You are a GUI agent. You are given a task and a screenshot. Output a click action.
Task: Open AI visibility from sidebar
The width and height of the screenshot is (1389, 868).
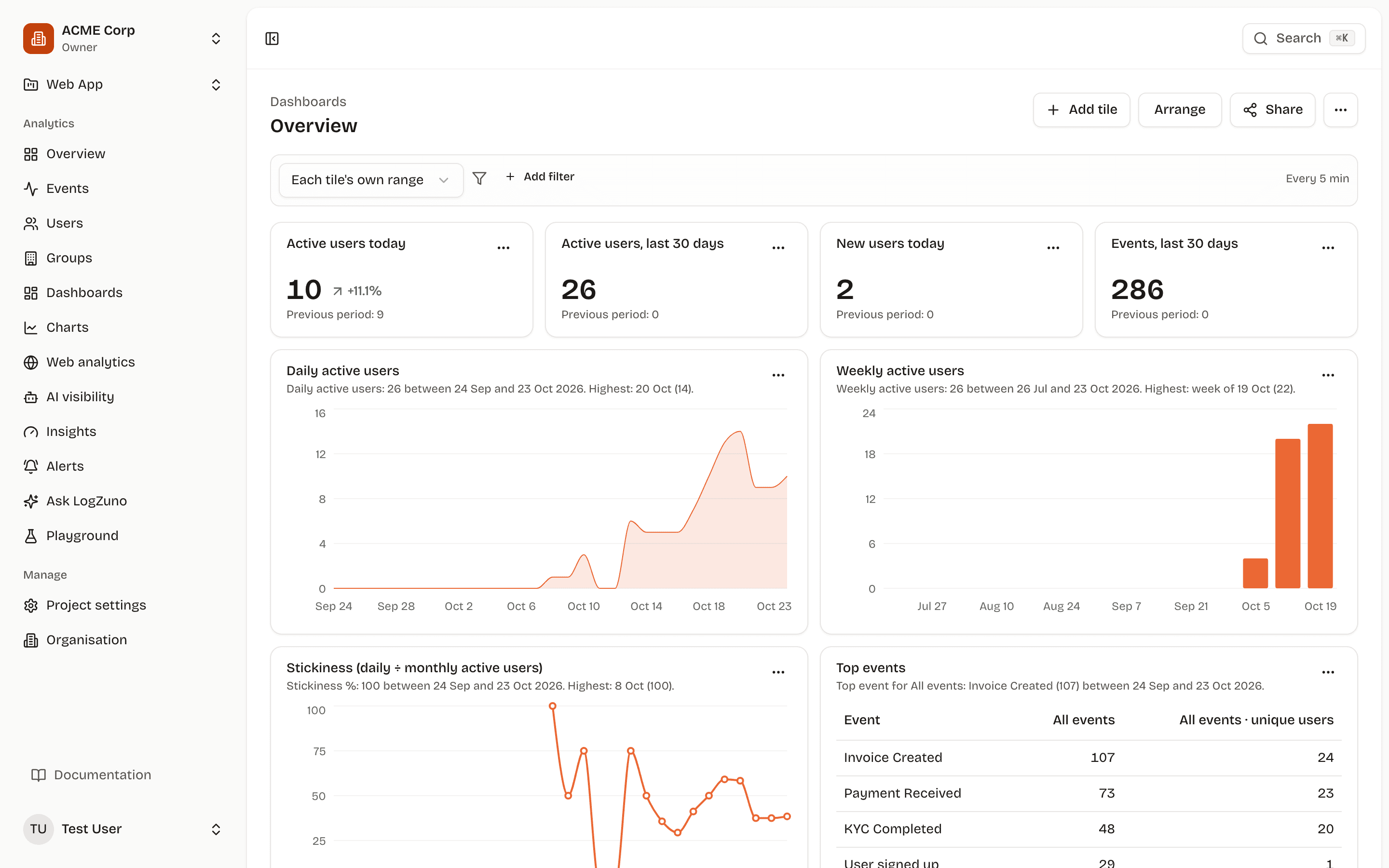pos(69,397)
